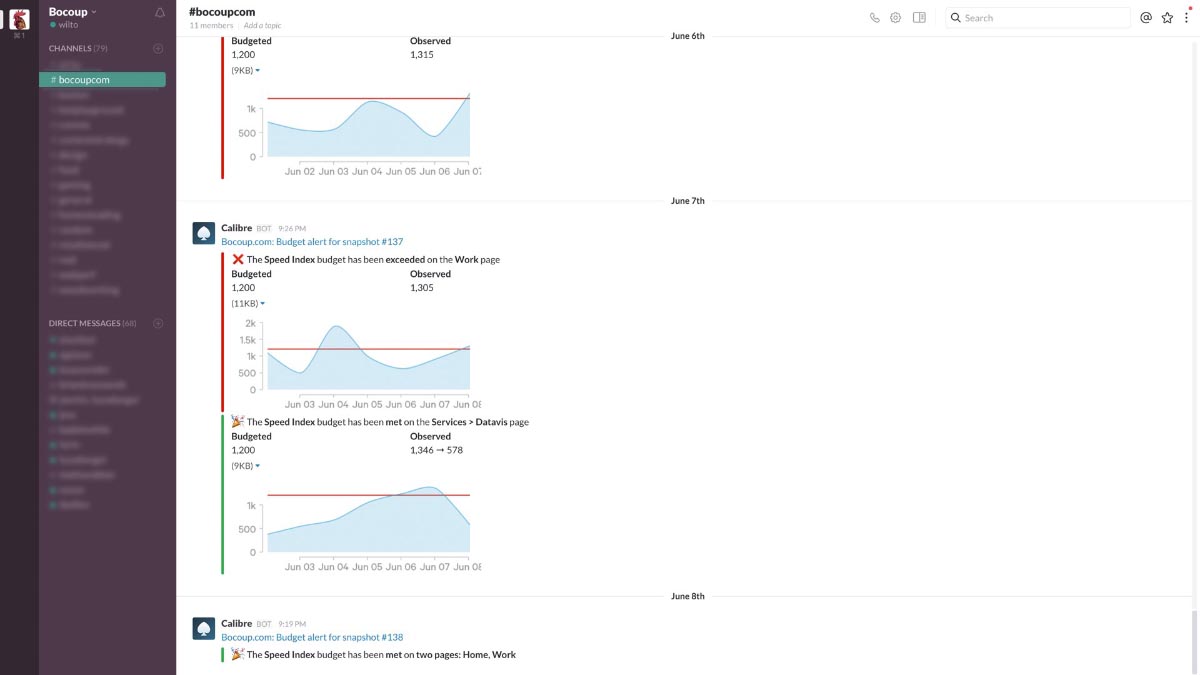Toggle the channel details pane

pyautogui.click(x=920, y=17)
